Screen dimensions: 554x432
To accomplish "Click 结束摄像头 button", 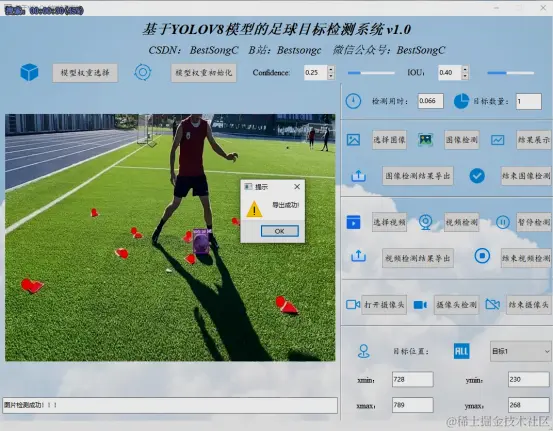I will pyautogui.click(x=529, y=305).
